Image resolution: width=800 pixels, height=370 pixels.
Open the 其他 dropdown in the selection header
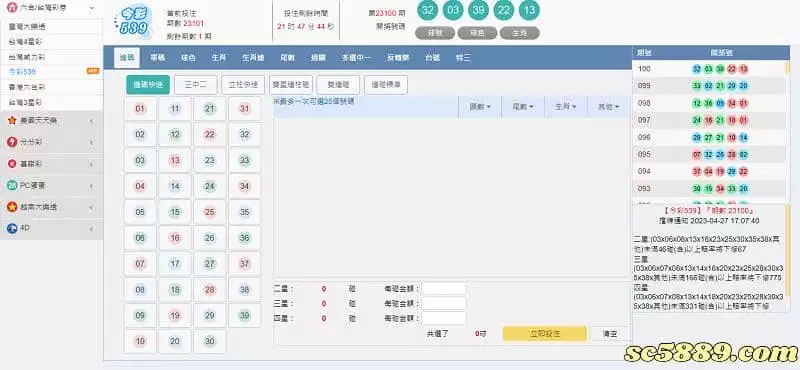(609, 107)
